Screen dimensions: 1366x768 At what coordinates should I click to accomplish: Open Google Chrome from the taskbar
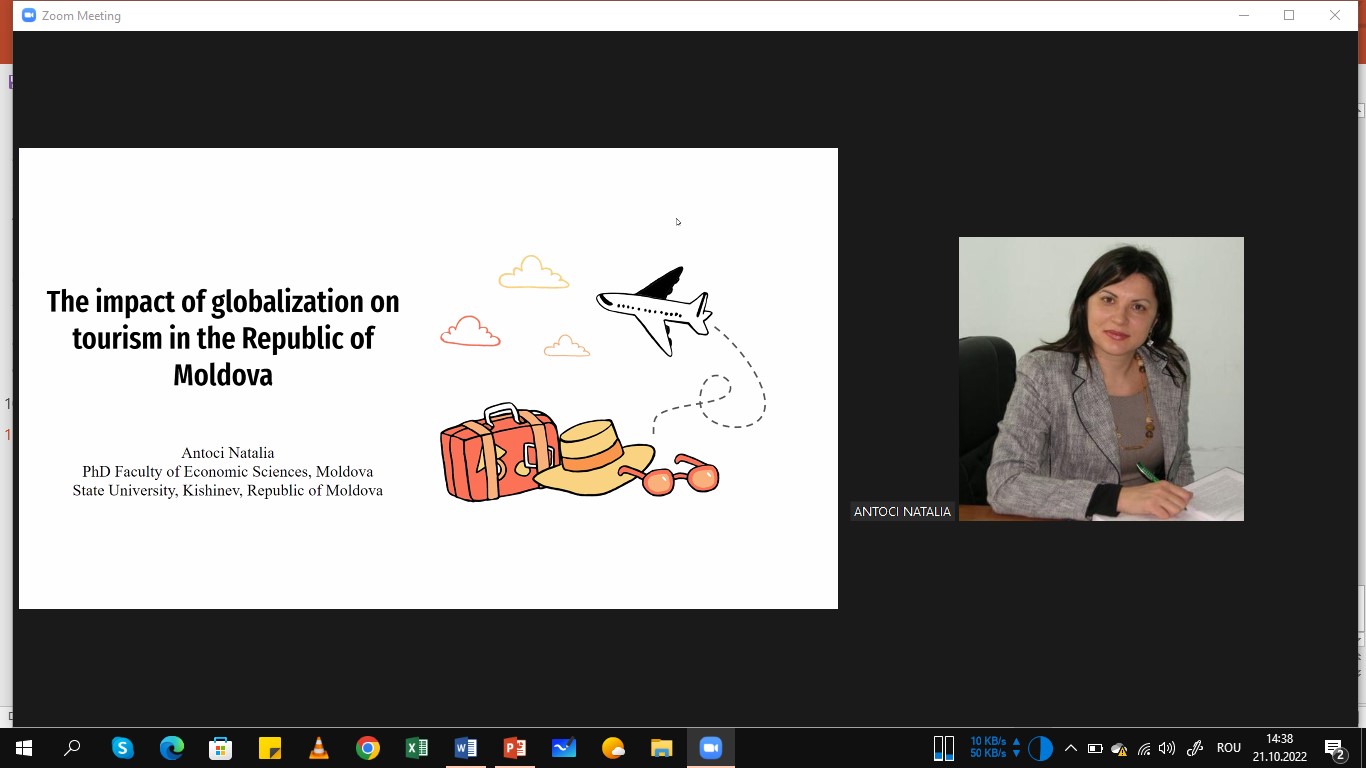(x=368, y=748)
